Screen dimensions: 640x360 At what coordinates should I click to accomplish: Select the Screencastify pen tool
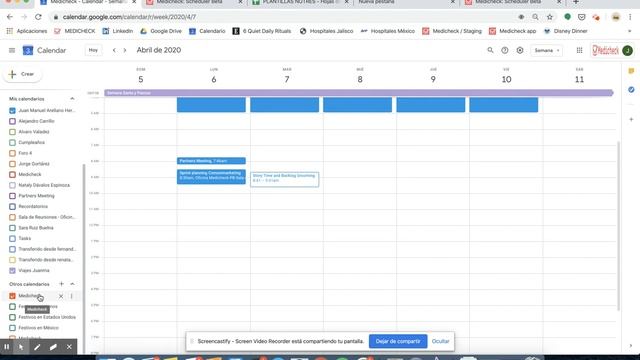pyautogui.click(x=37, y=347)
